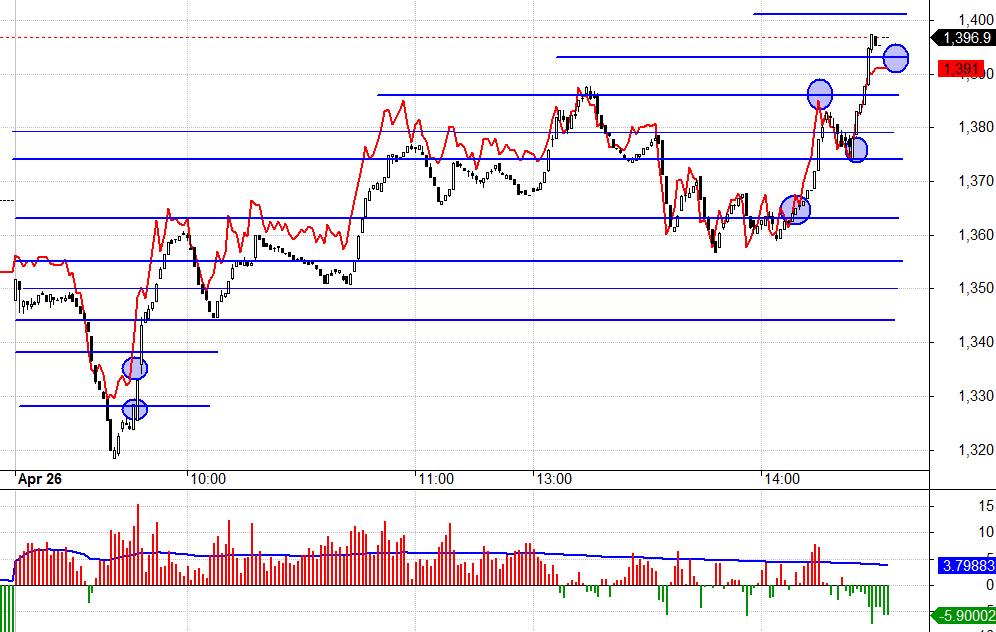The height and width of the screenshot is (632, 996).
Task: Click the 1,380 price axis label
Action: coord(975,127)
